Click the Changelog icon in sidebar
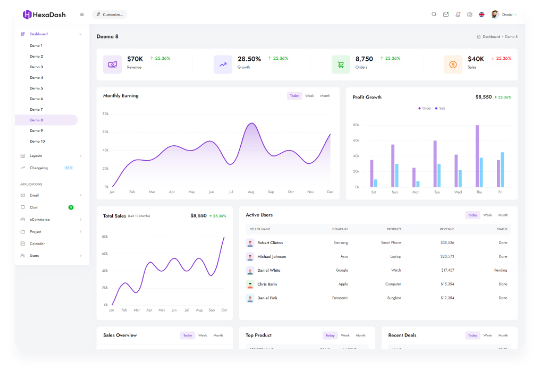 [x=23, y=168]
